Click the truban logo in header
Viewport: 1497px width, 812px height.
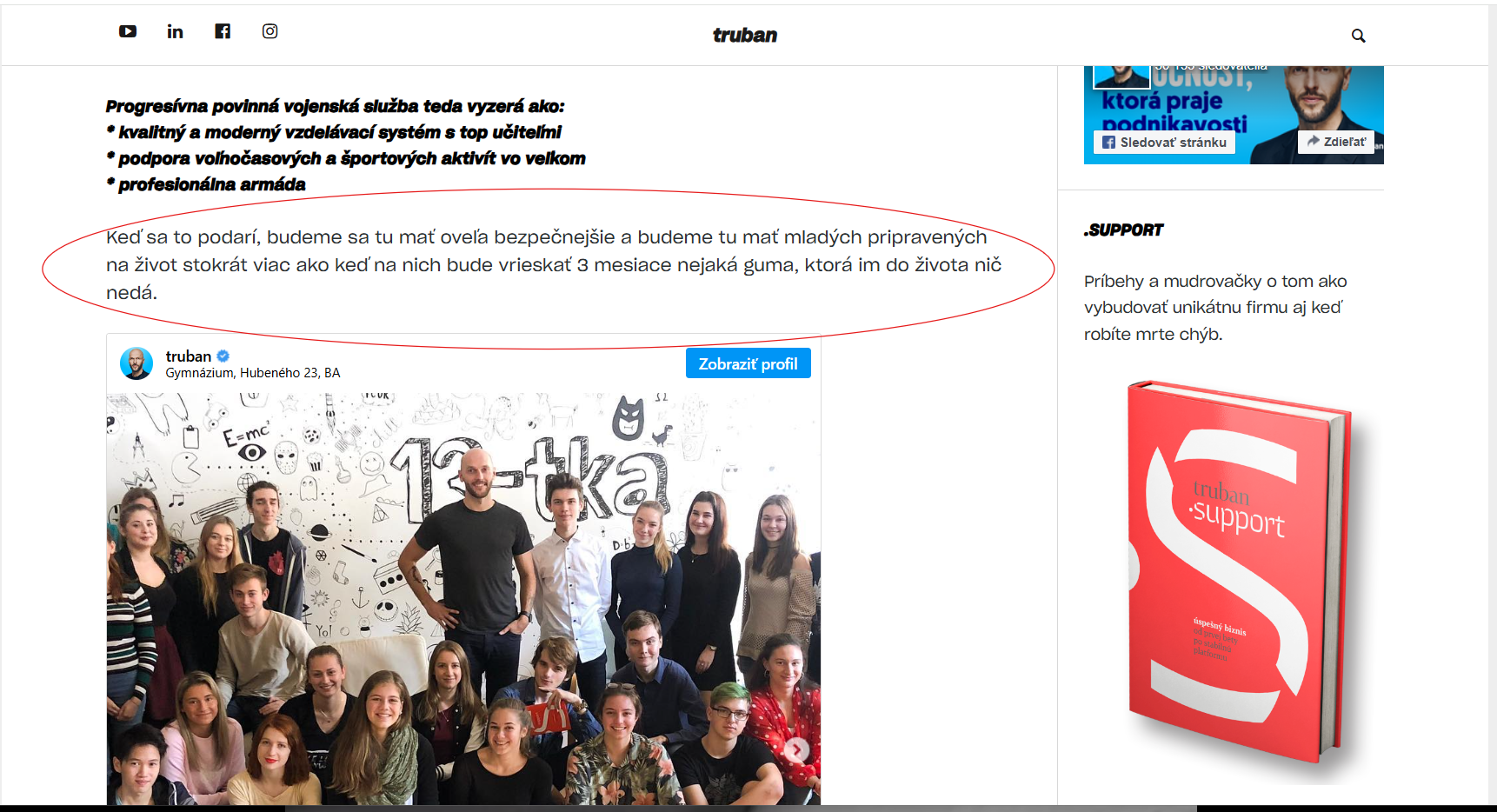coord(745,35)
